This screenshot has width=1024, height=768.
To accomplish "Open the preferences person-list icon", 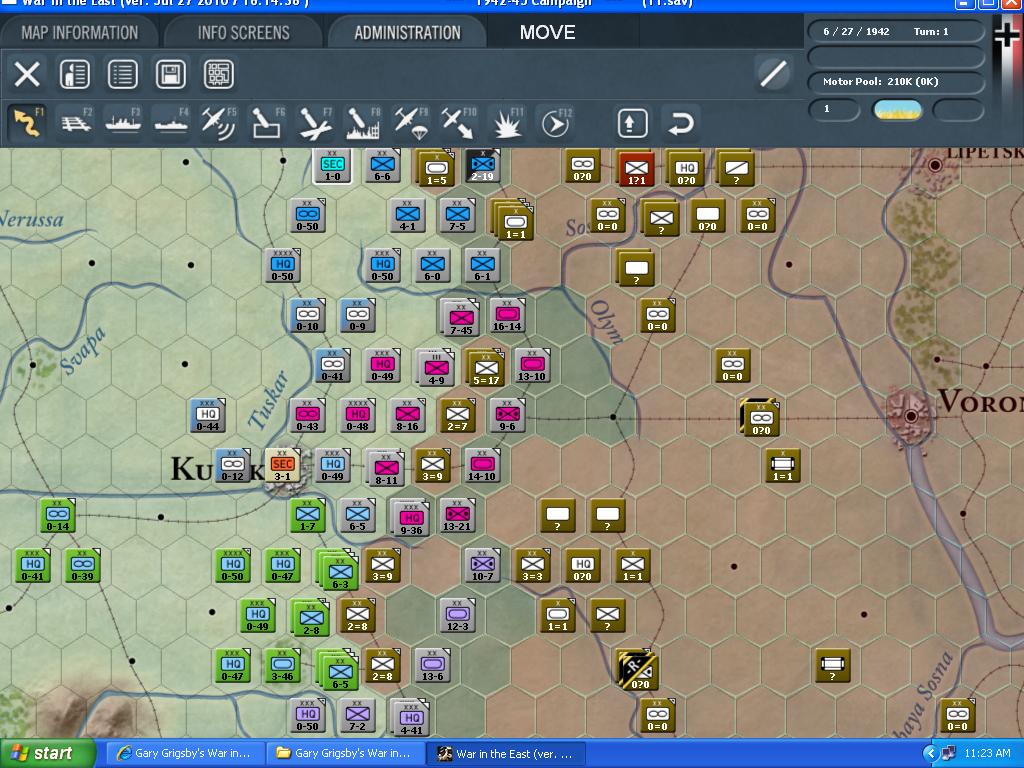I will 74,74.
